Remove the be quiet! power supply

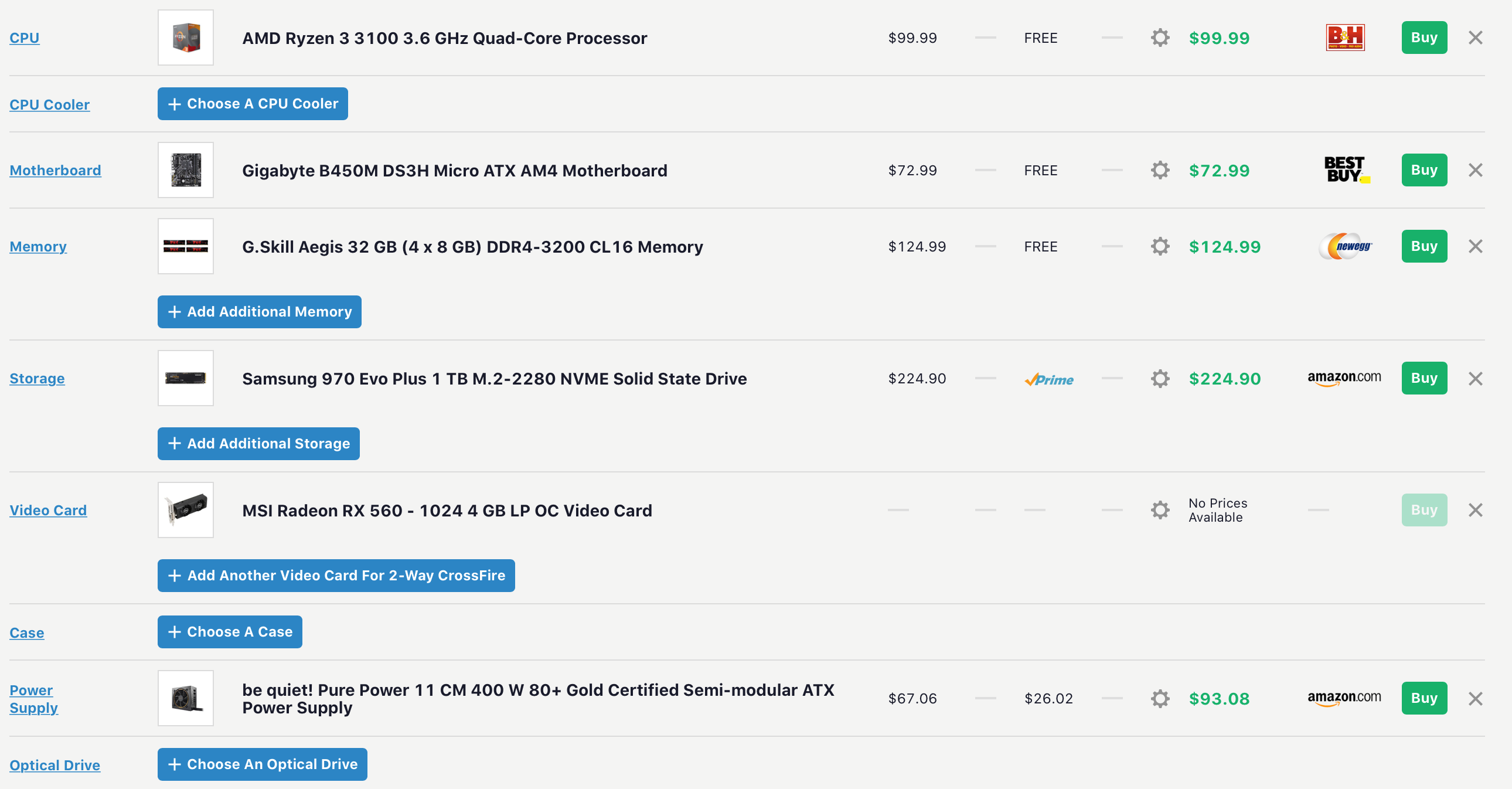point(1475,699)
